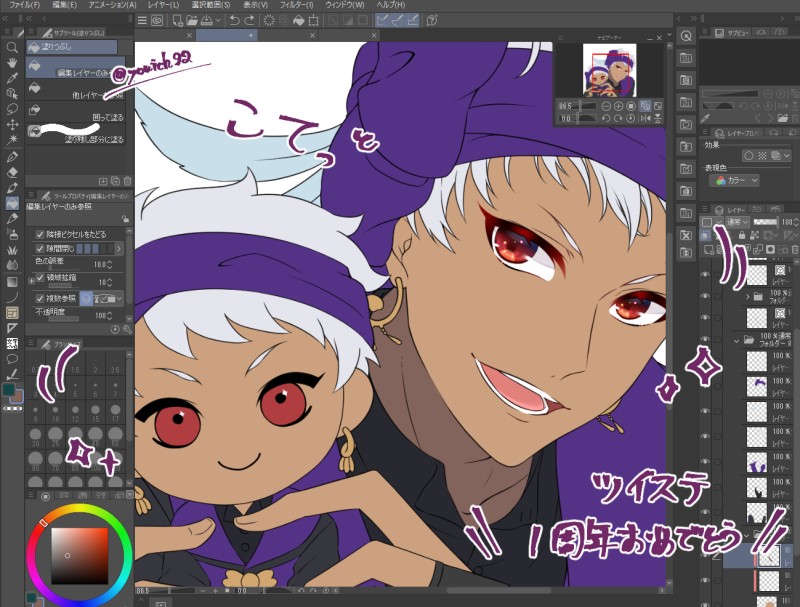The image size is (800, 607).
Task: Open Save dropdown arrow in command bar
Action: 218,20
